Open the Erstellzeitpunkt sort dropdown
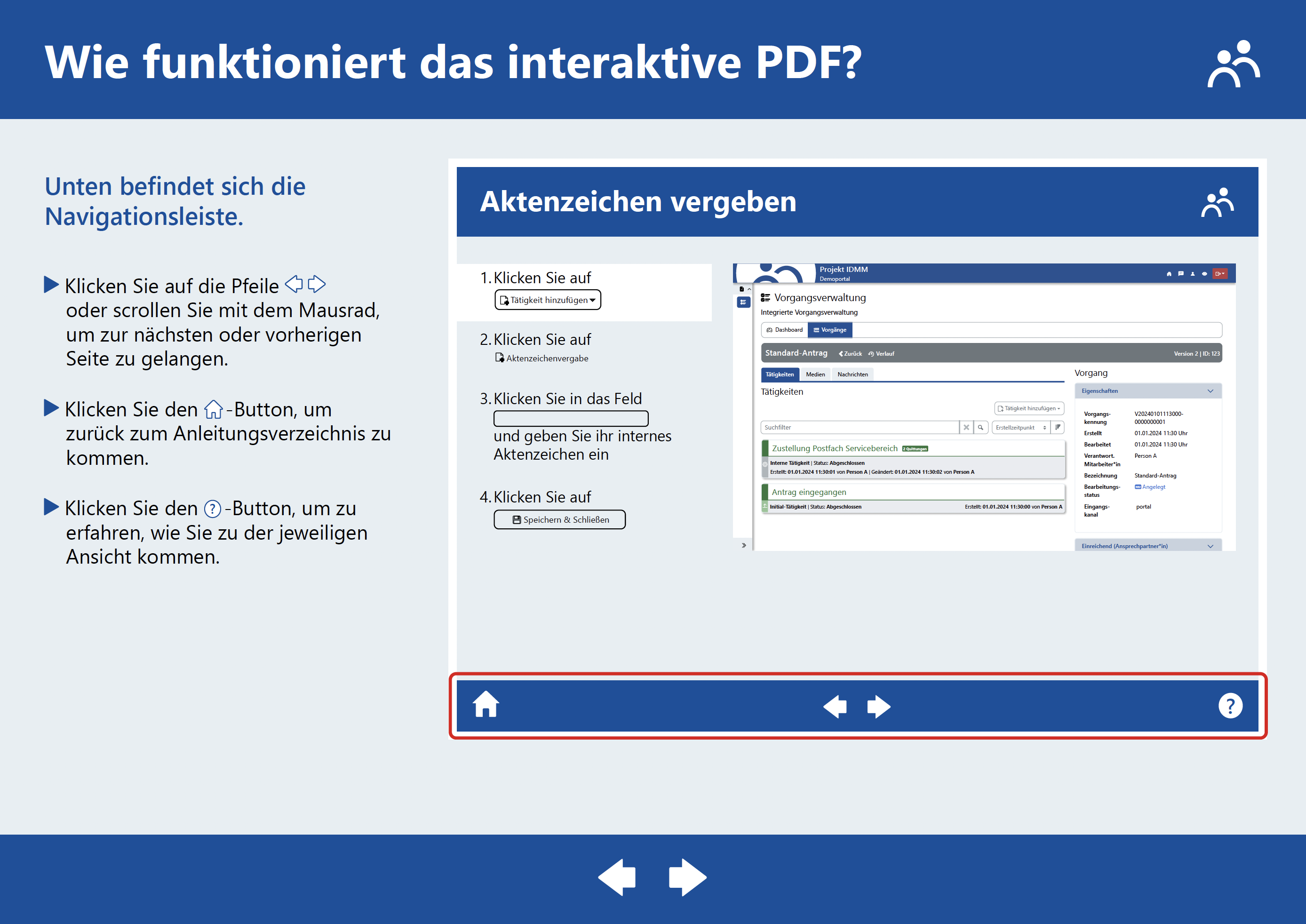Viewport: 1306px width, 924px height. 1020,427
